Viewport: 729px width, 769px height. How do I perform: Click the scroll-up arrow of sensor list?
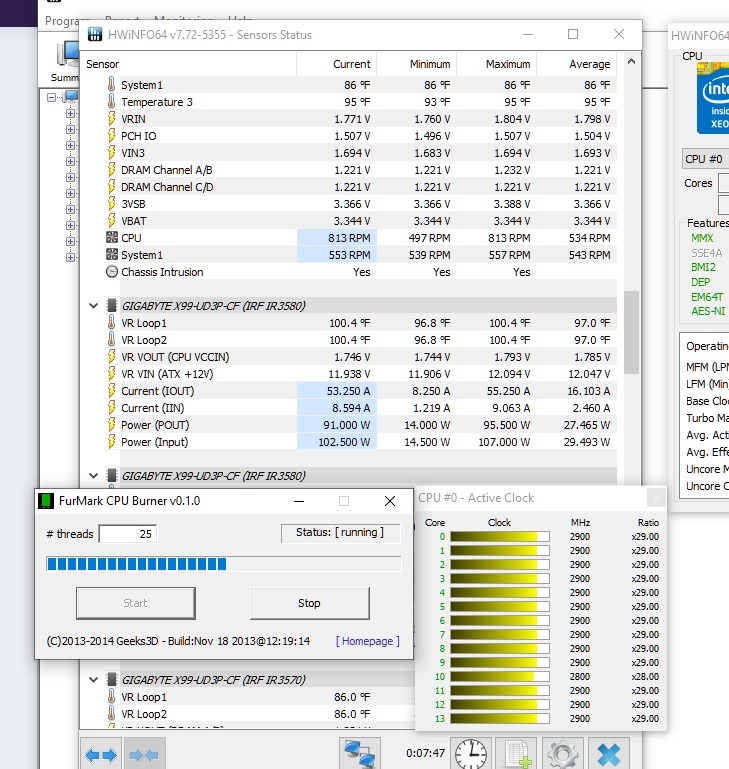631,62
